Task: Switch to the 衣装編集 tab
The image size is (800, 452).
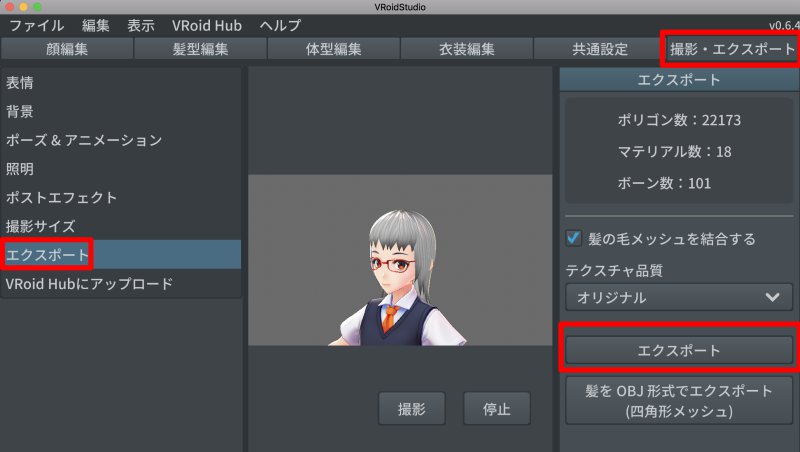Action: coord(466,49)
